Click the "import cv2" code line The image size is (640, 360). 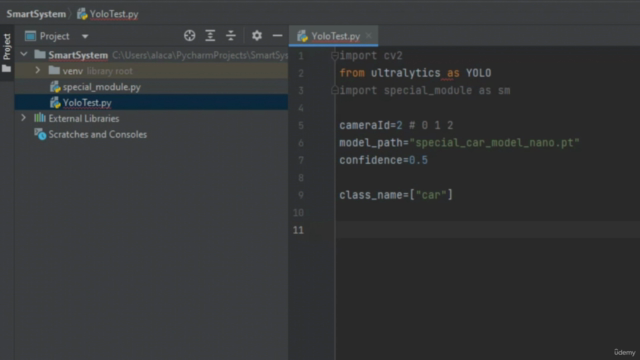point(371,56)
